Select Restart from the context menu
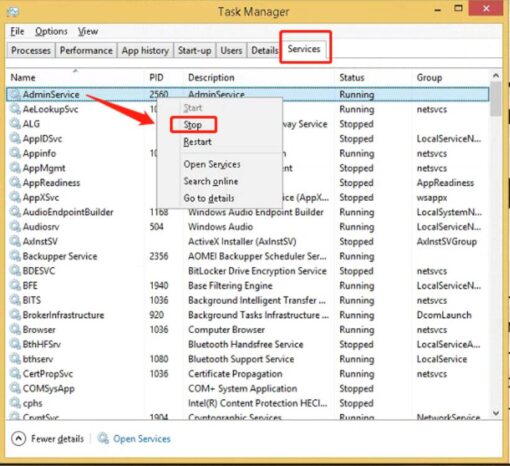Viewport: 510px width, 466px height. pos(197,142)
